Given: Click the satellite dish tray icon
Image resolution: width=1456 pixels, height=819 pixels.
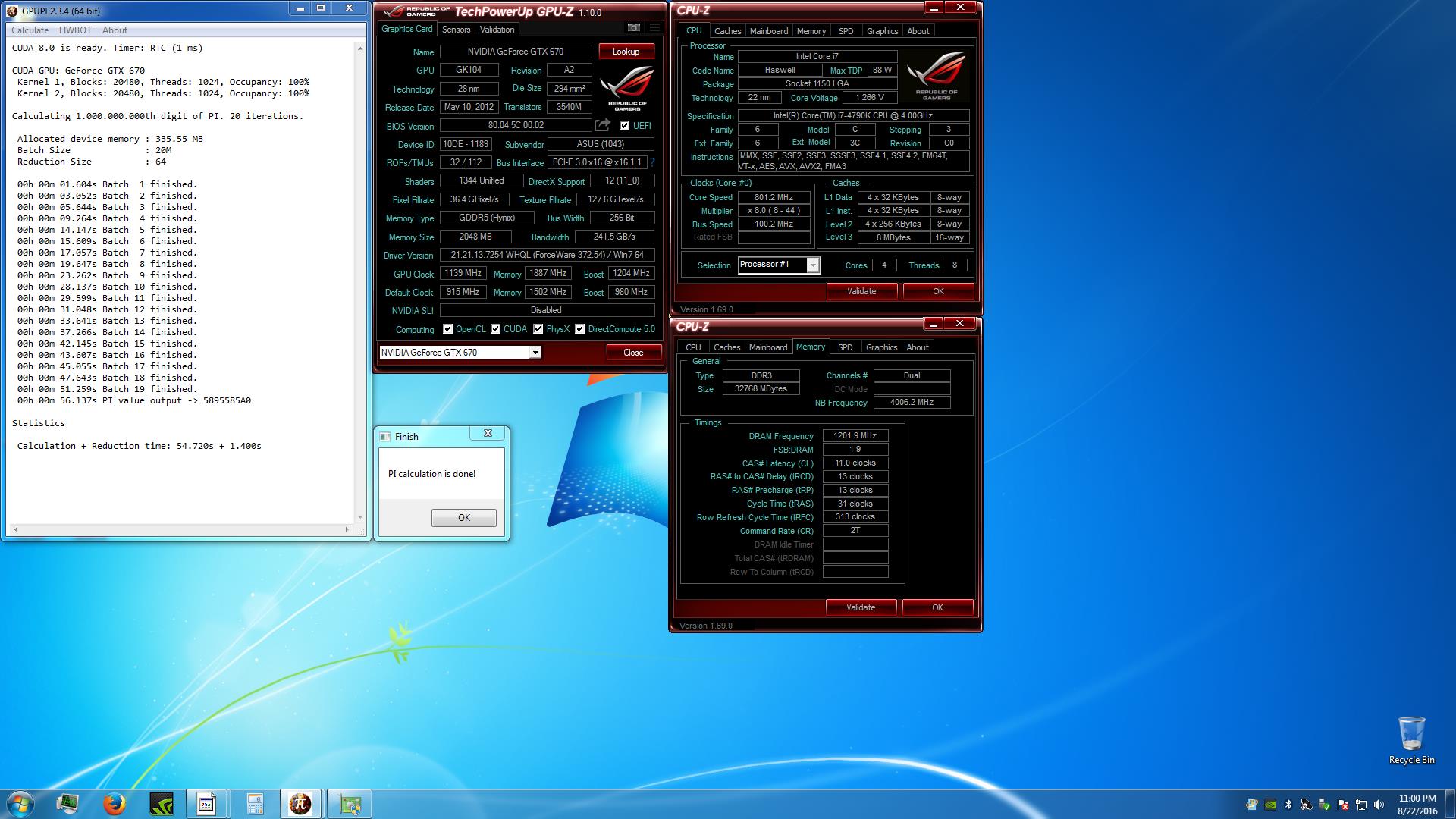Looking at the screenshot, I should [x=1307, y=805].
